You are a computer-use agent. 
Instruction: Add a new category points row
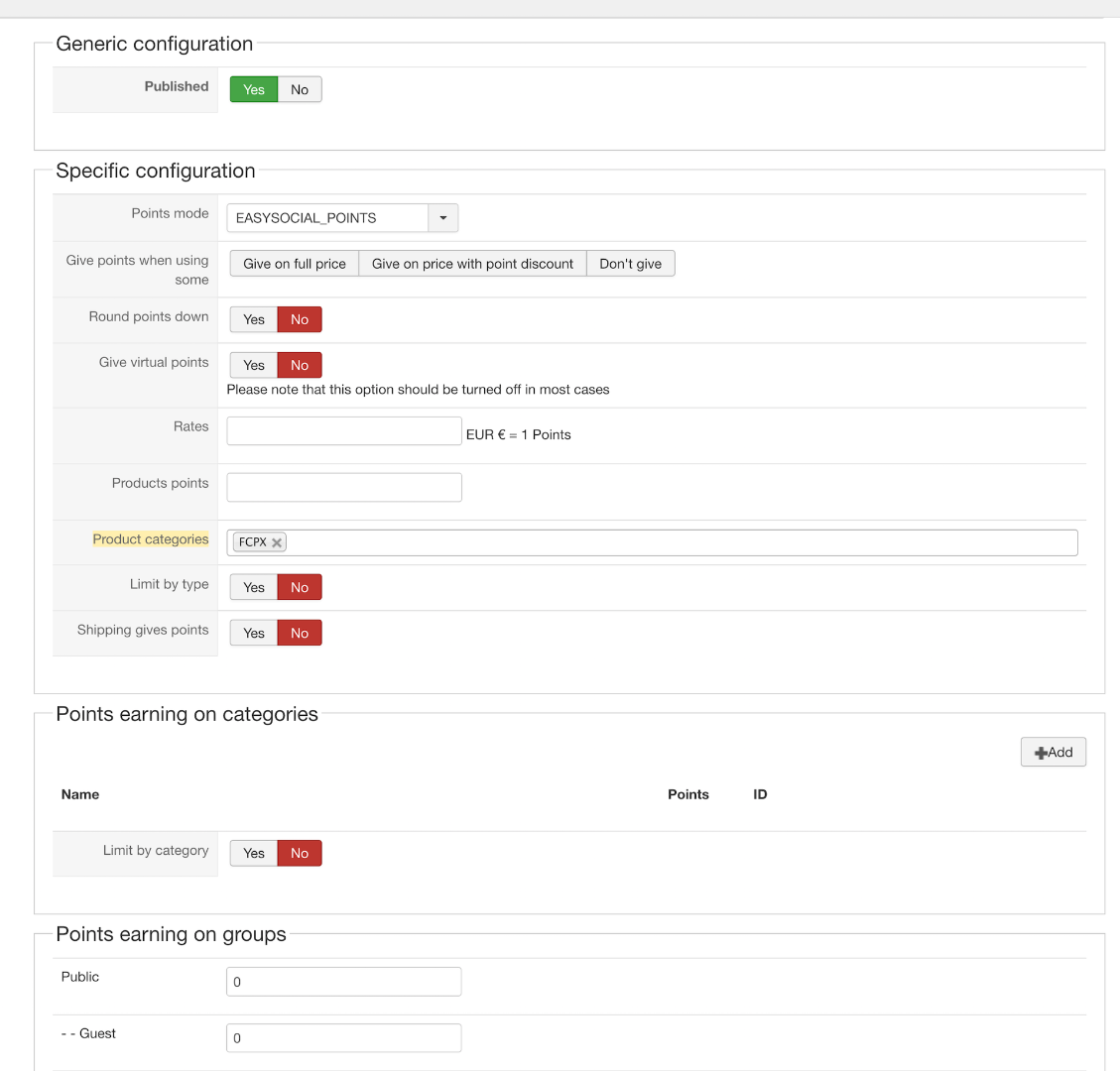1053,753
